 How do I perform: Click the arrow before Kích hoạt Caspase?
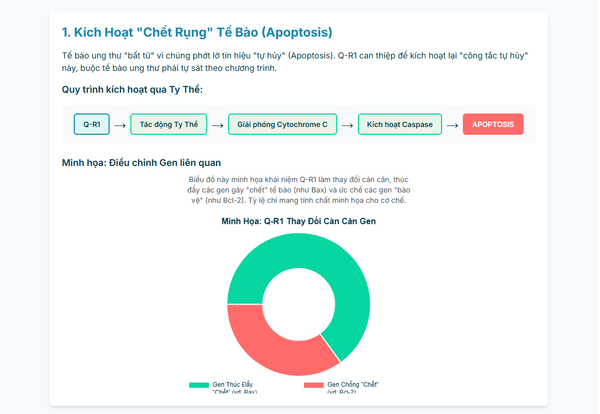345,125
